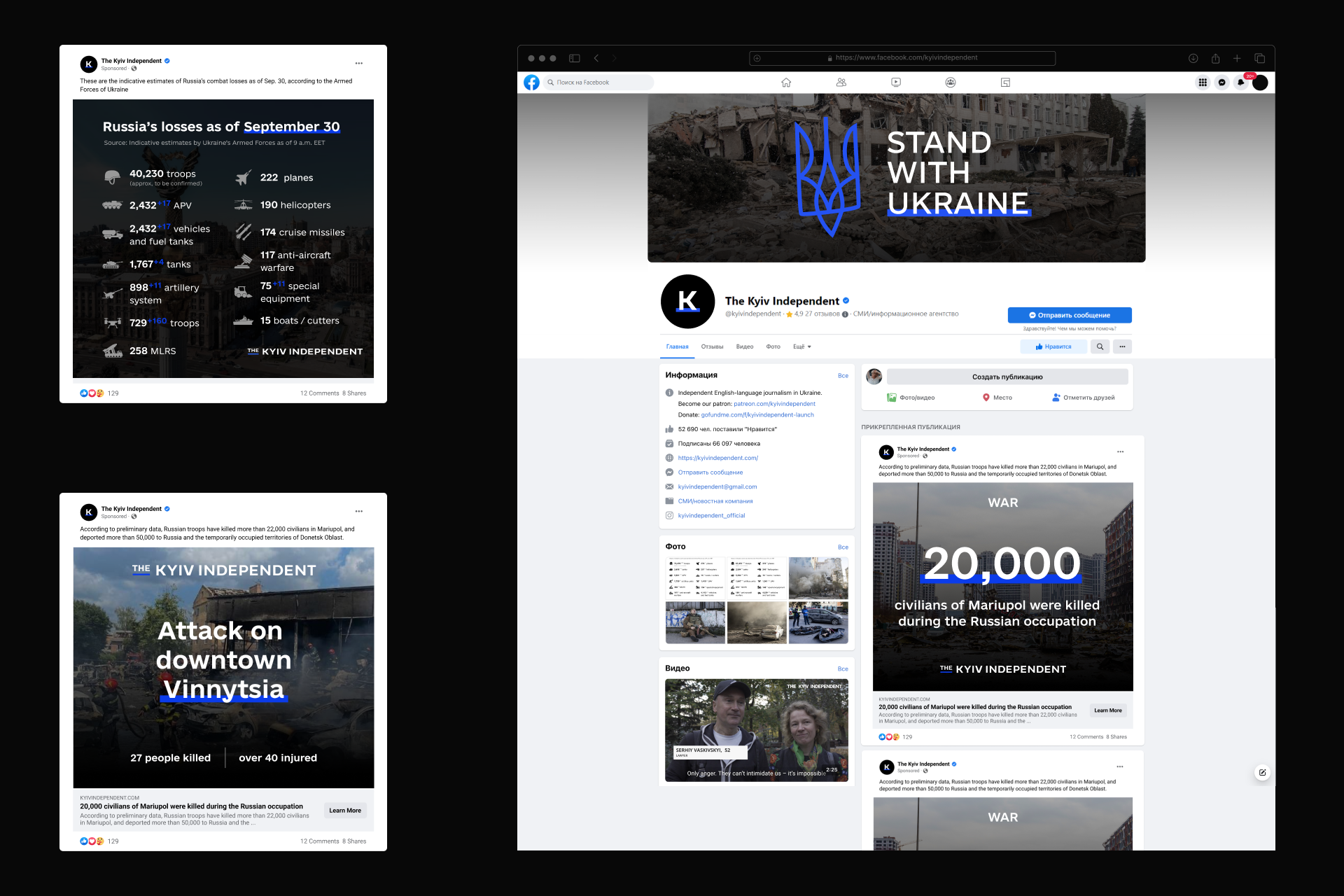Toggle the browser sidebar icon
The width and height of the screenshot is (1344, 896).
575,58
